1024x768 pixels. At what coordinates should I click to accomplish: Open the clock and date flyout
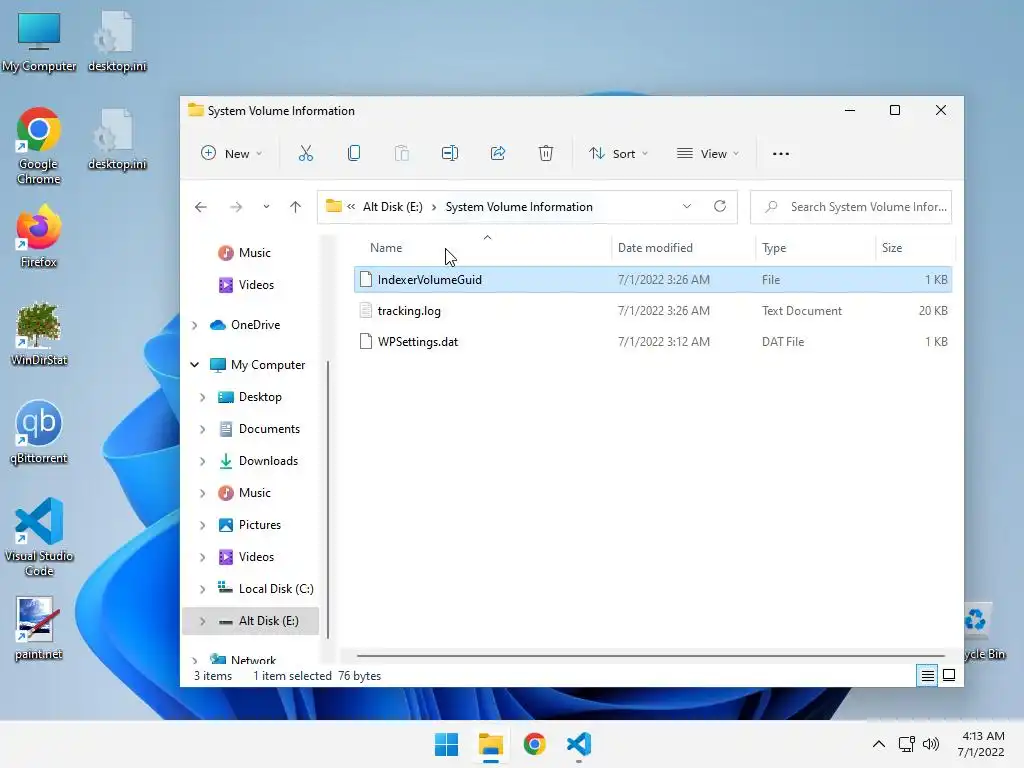pyautogui.click(x=982, y=744)
